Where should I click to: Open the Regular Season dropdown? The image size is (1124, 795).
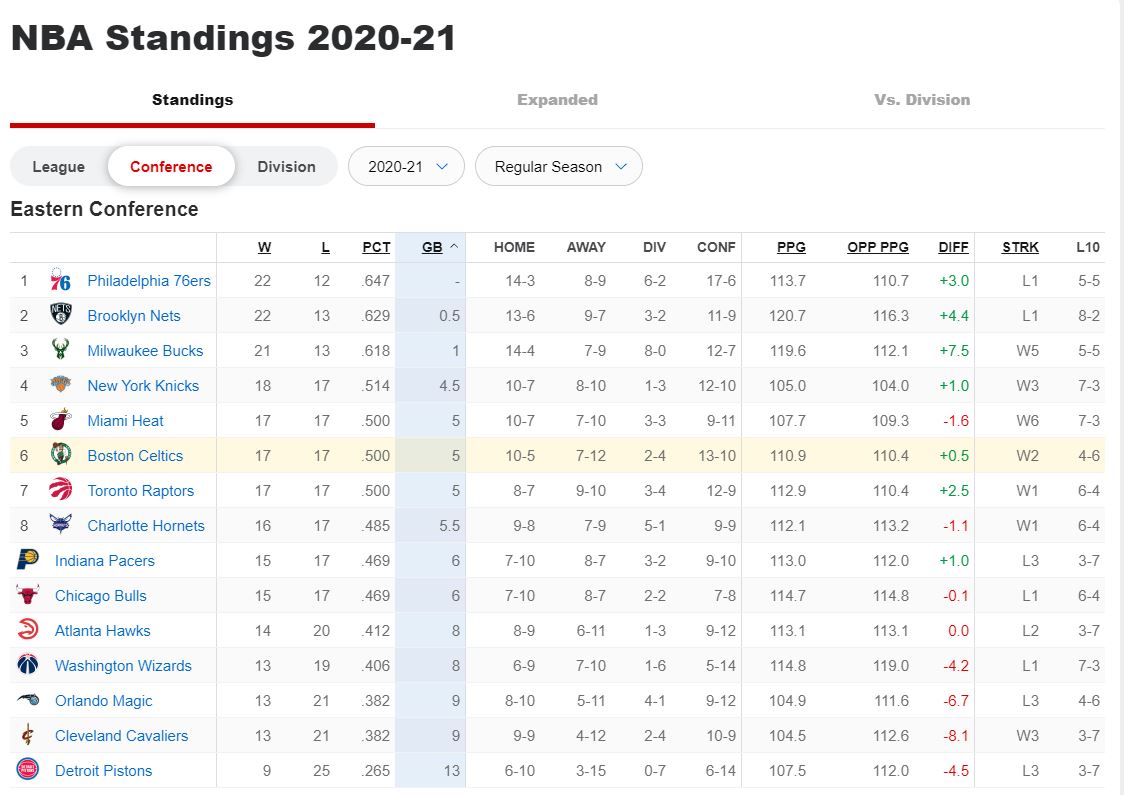pyautogui.click(x=559, y=166)
